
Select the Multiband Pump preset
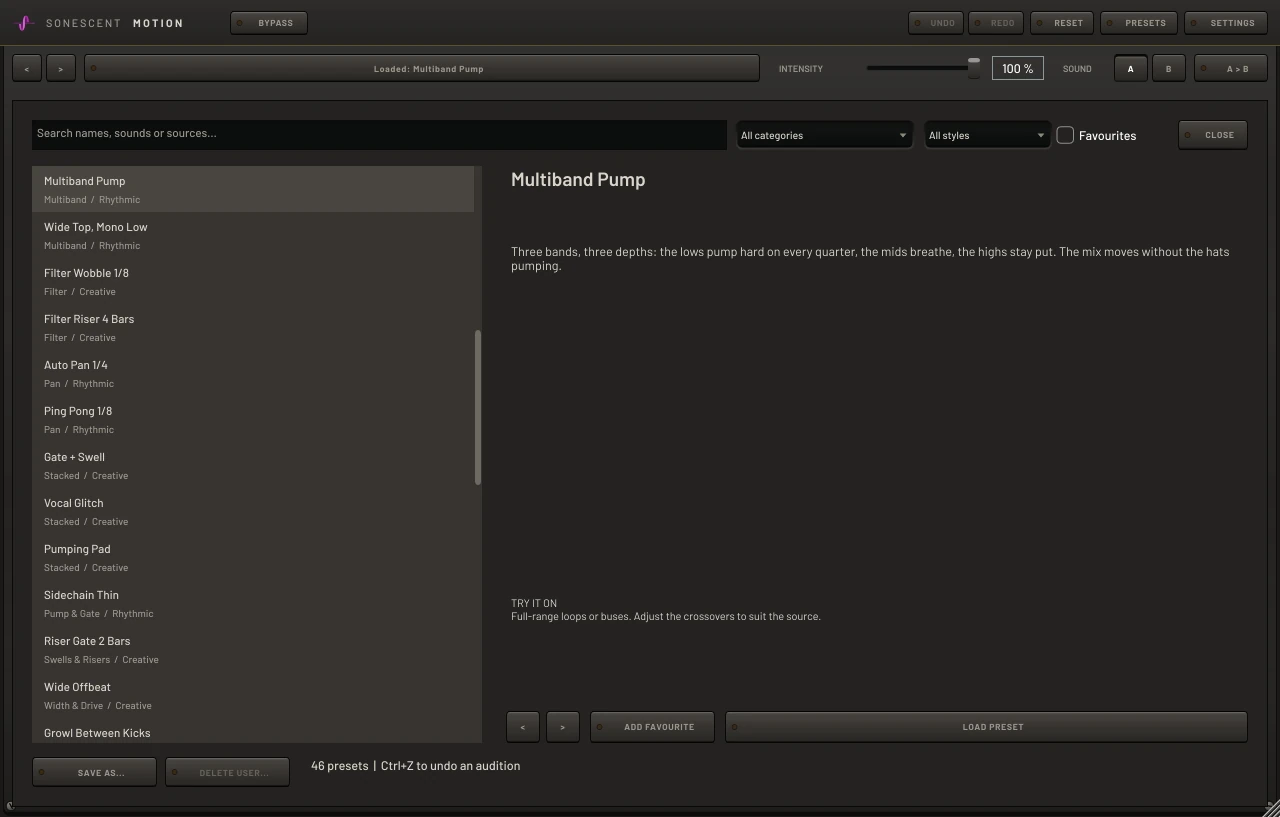(253, 189)
